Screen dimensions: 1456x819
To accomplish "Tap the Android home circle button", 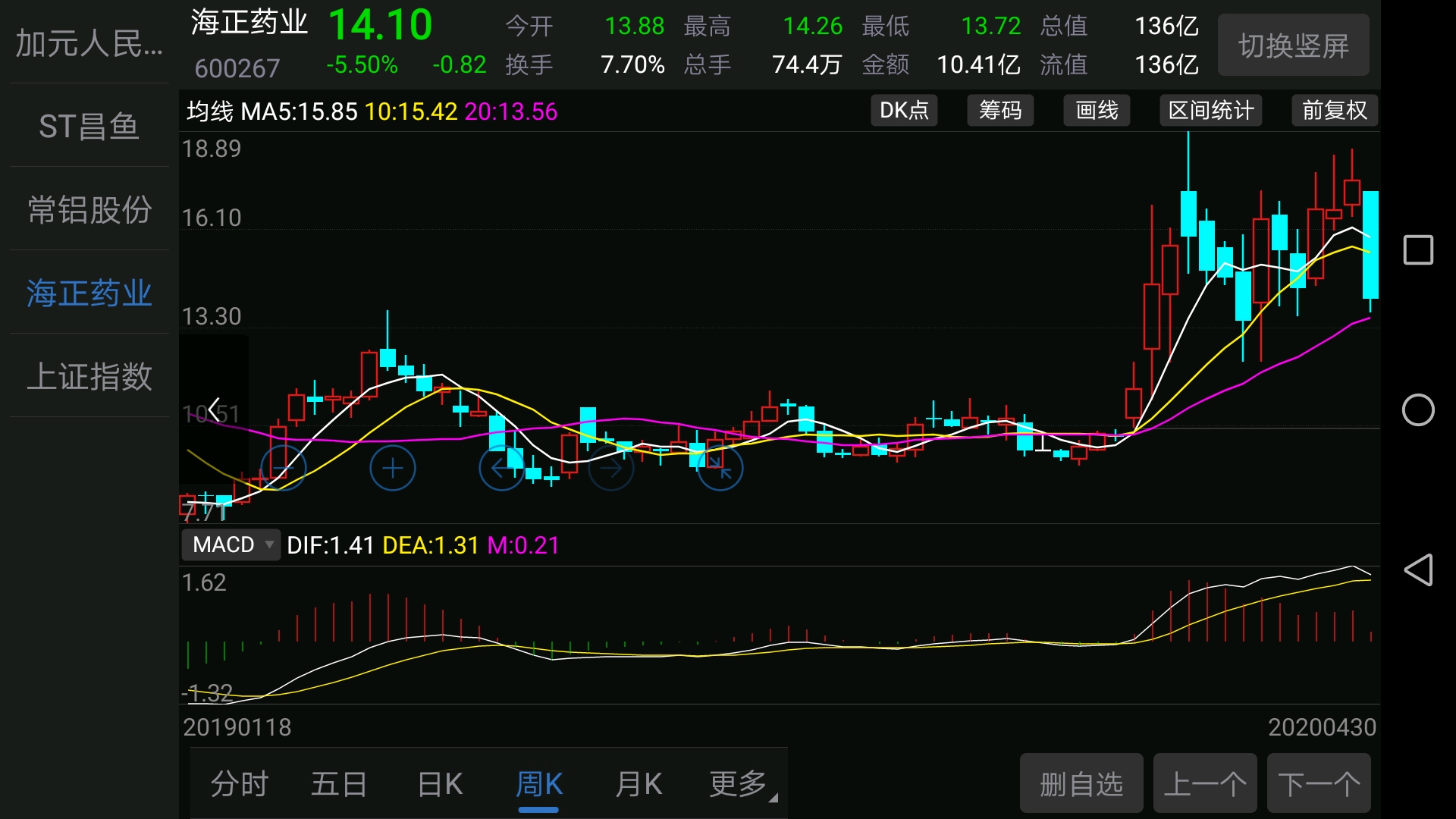I will pos(1418,410).
